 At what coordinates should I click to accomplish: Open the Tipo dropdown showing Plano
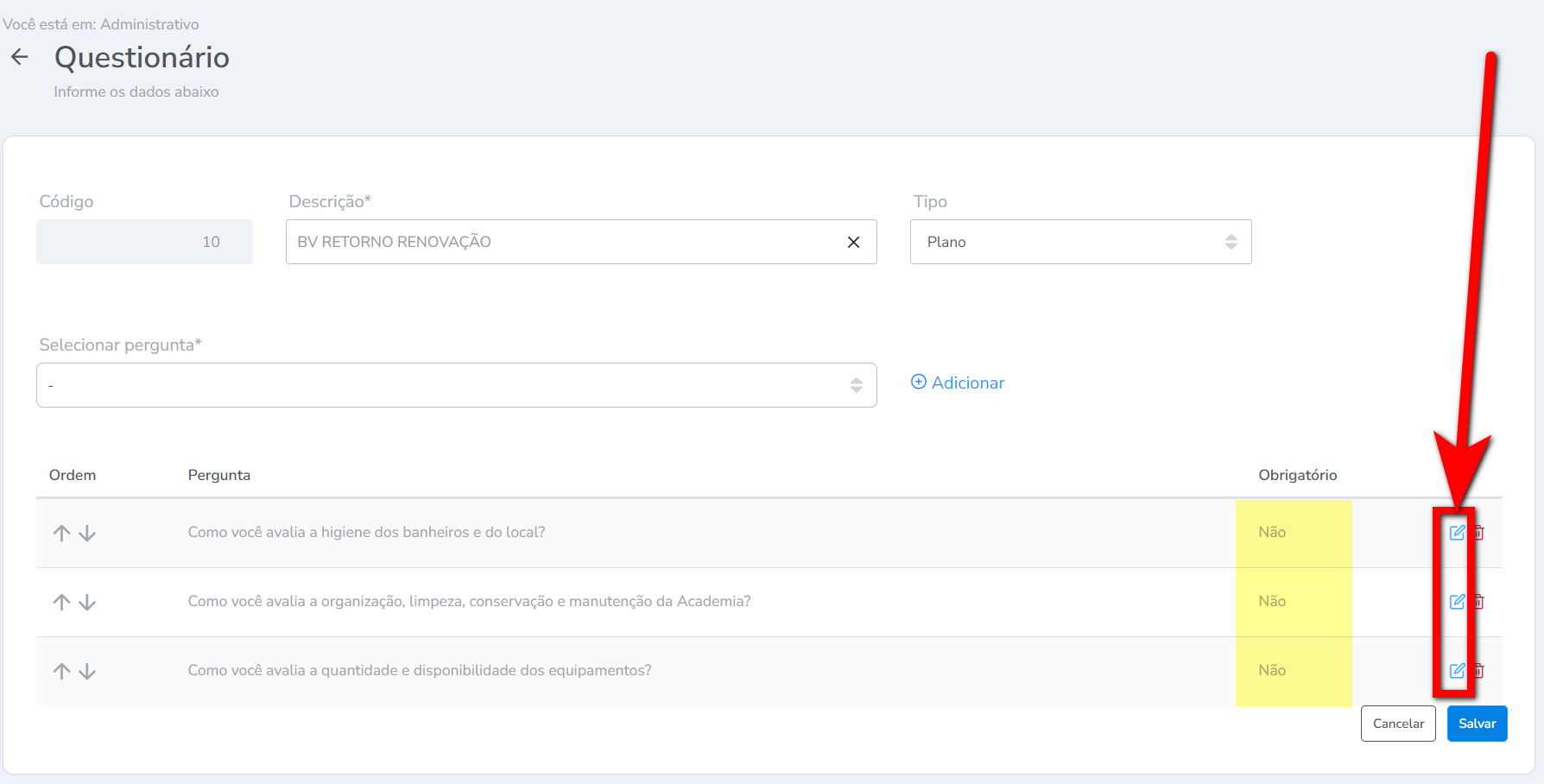click(1079, 242)
